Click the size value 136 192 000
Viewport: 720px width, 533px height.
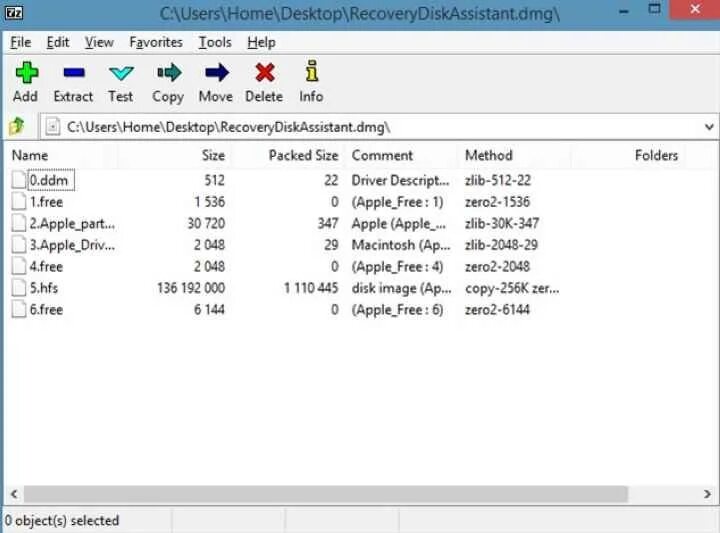click(x=191, y=288)
